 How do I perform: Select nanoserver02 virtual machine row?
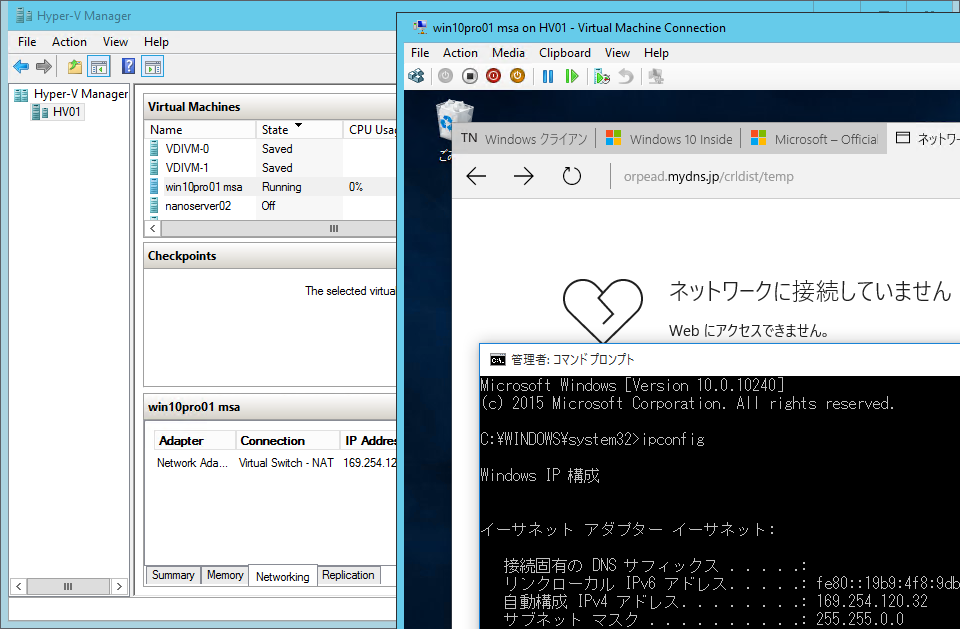click(271, 206)
